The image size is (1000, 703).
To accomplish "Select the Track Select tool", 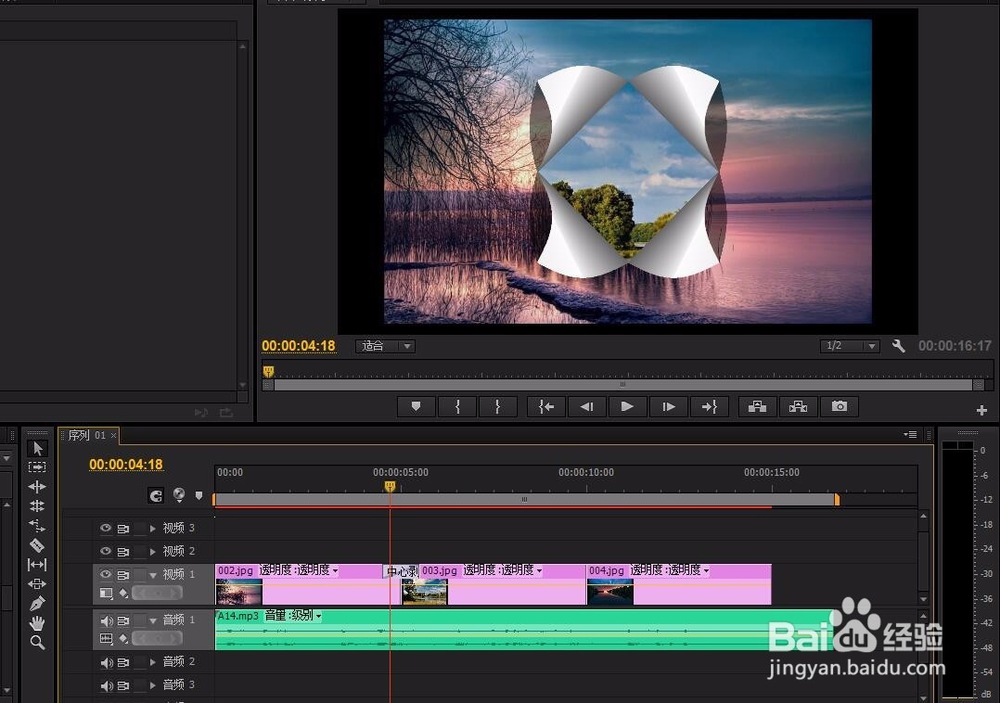I will click(x=37, y=467).
